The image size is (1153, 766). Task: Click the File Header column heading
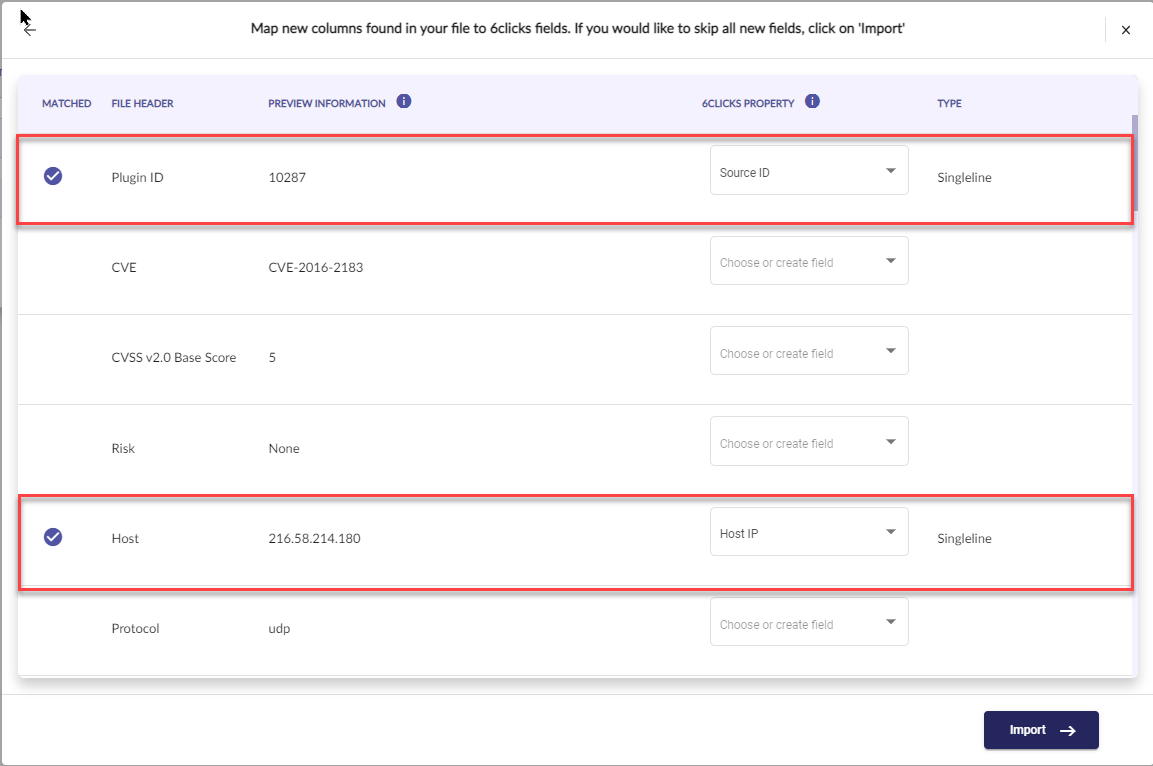(142, 104)
